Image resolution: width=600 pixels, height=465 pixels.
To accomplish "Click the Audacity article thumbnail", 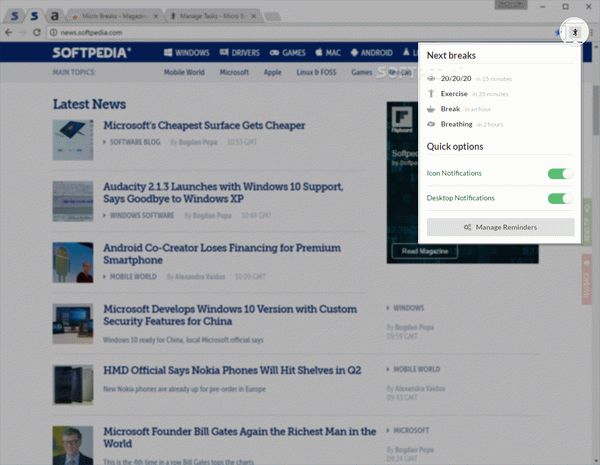I will [73, 201].
